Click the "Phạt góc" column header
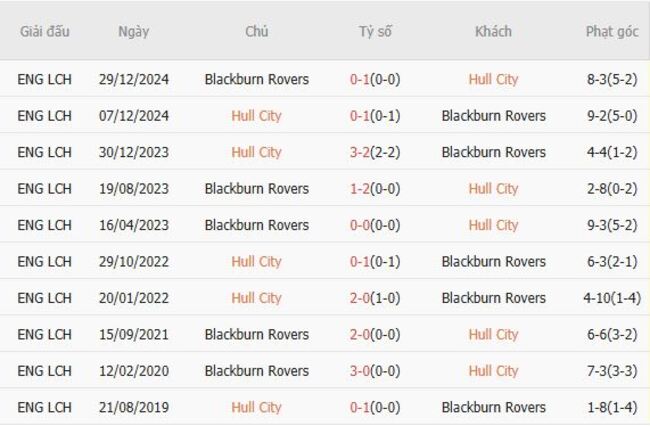Viewport: 650px width, 426px height. point(611,31)
